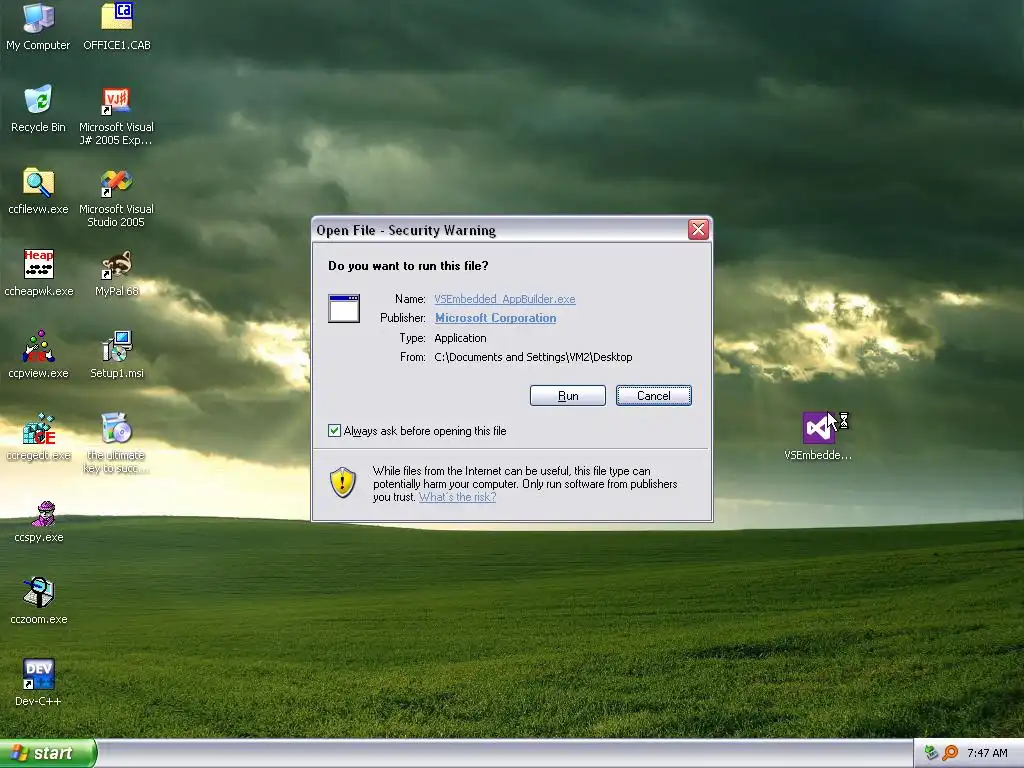Viewport: 1024px width, 768px height.
Task: Click the C:\Documents and Settings\VM2\Desktop path text
Action: click(534, 357)
